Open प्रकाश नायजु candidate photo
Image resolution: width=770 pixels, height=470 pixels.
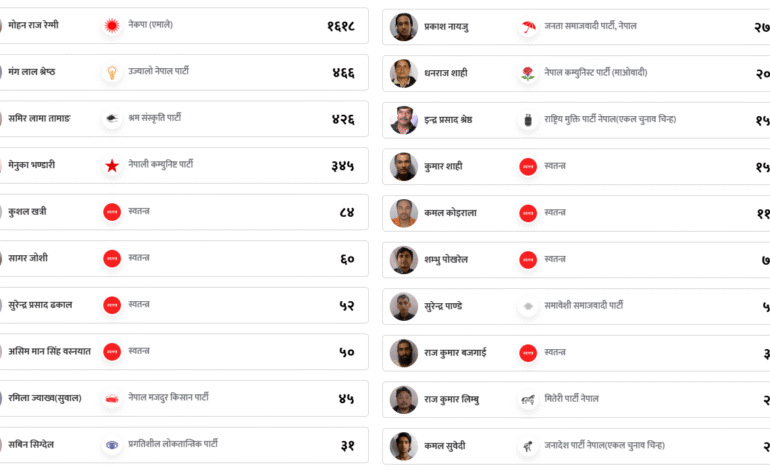point(404,27)
